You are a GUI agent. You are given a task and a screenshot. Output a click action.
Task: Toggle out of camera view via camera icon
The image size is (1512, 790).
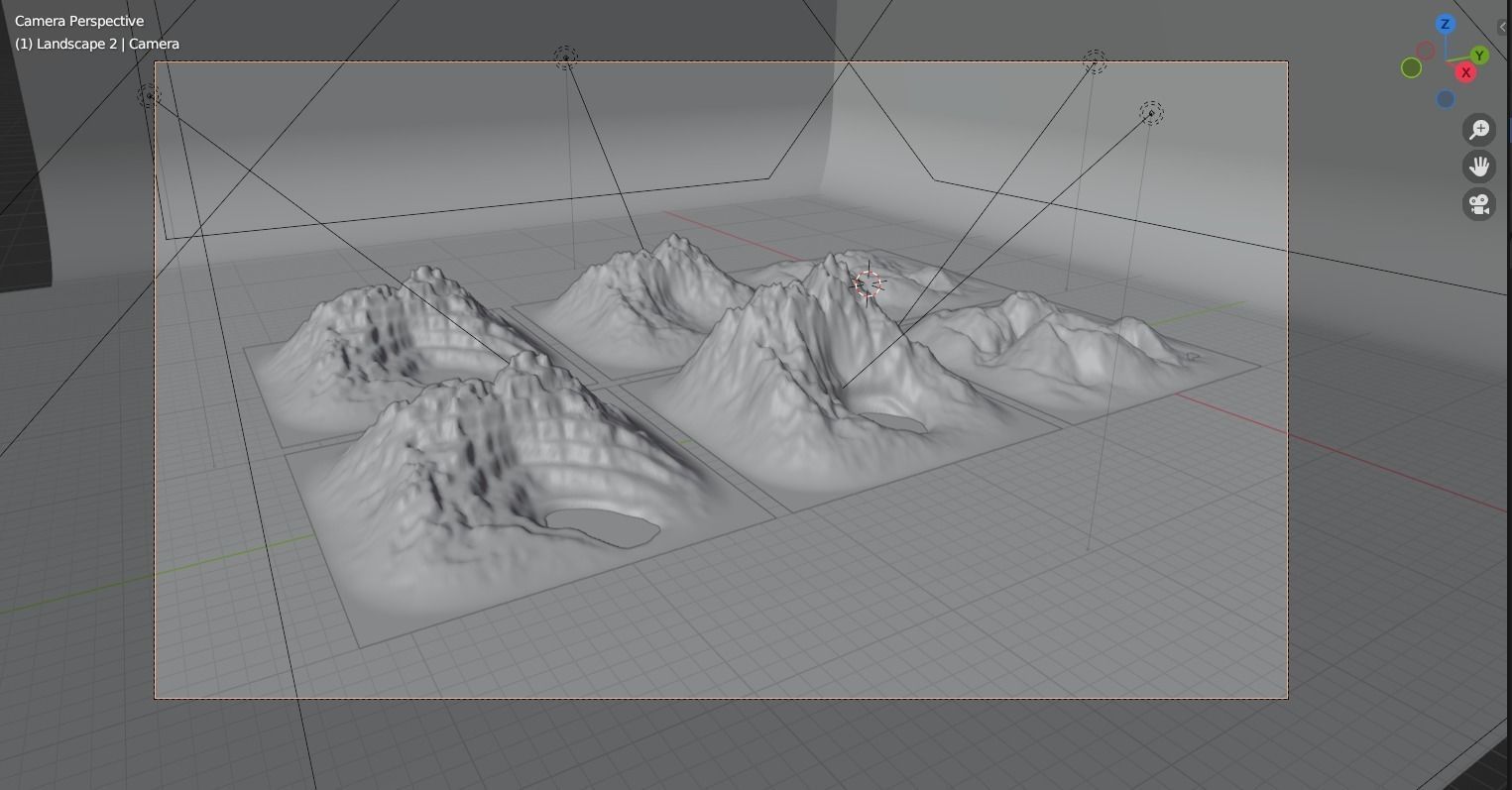pos(1479,204)
